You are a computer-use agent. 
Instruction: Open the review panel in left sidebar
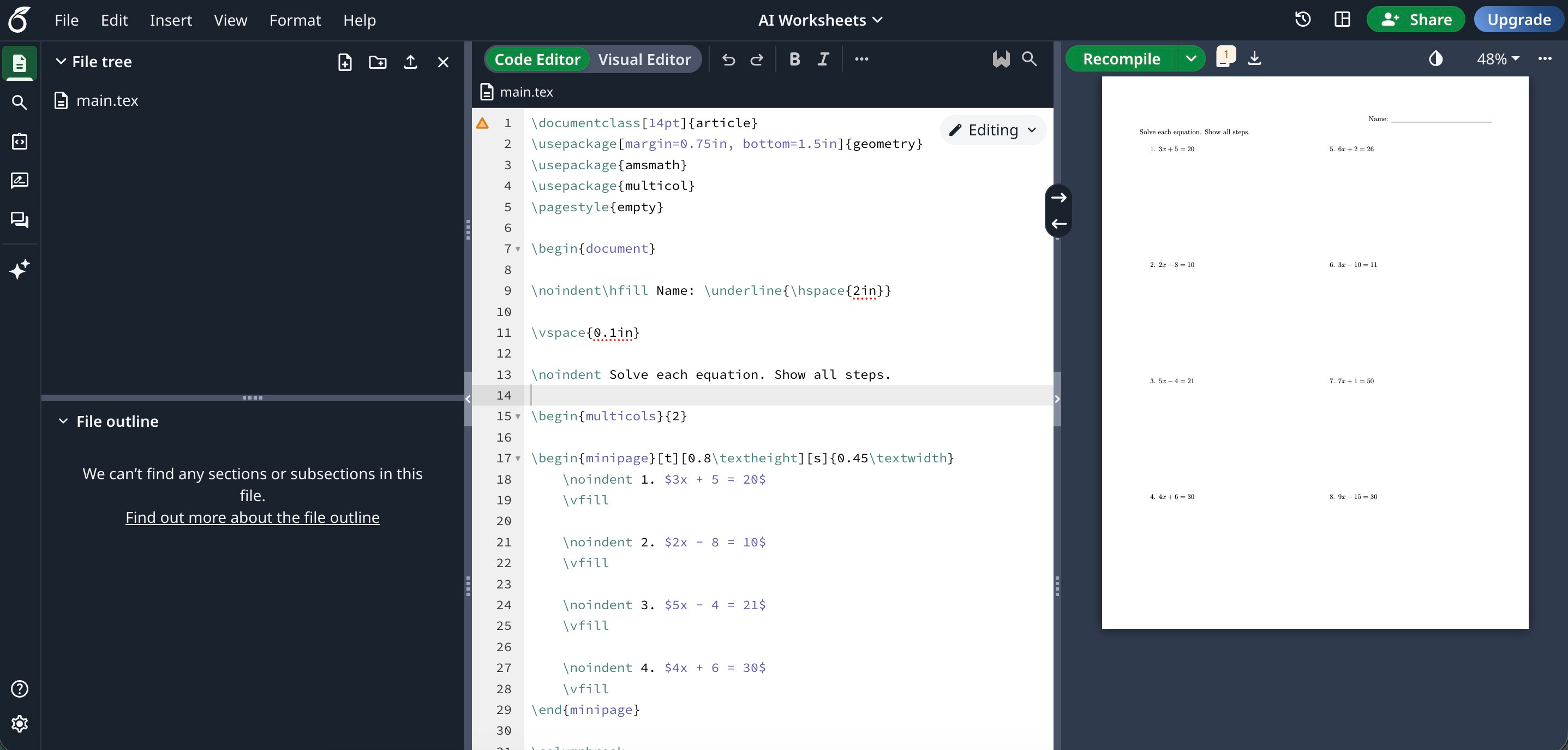point(20,180)
